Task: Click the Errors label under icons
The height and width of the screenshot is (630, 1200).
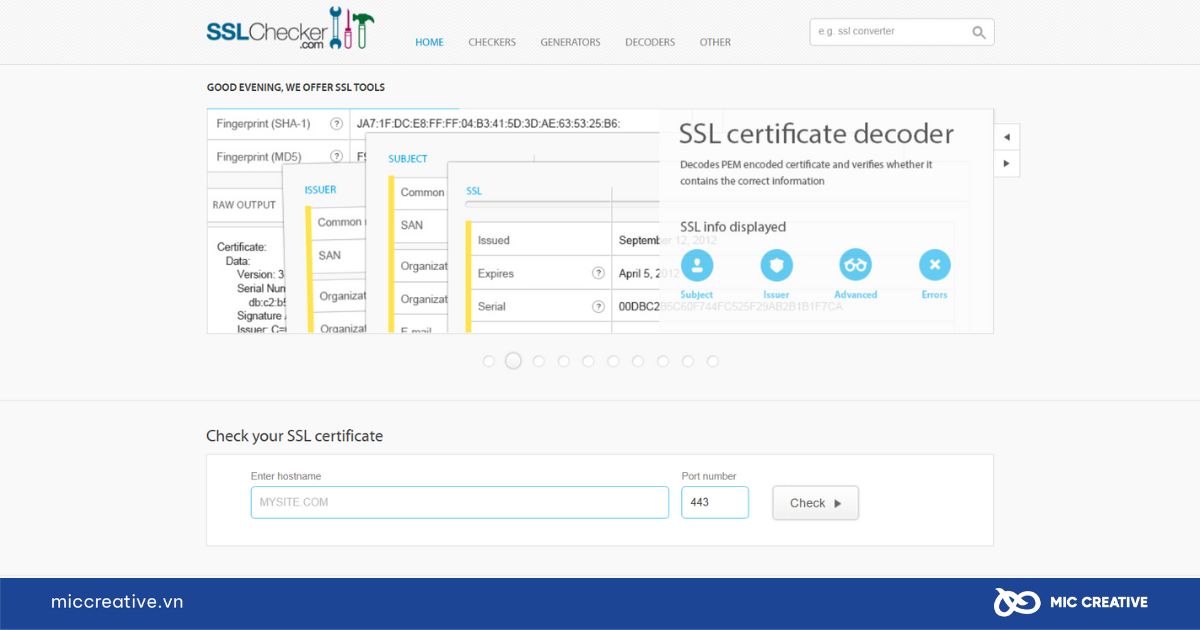Action: coord(935,295)
